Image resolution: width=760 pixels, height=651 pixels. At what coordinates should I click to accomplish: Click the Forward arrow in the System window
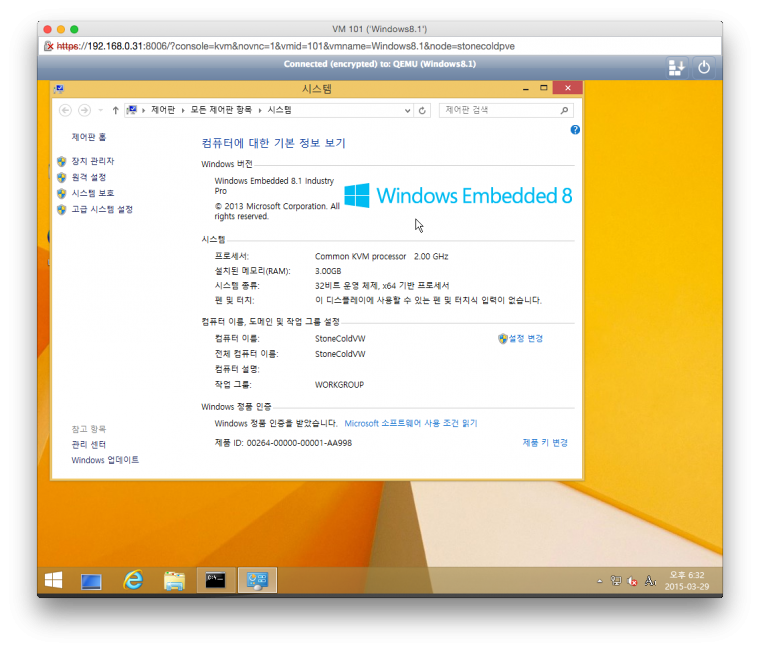point(84,111)
